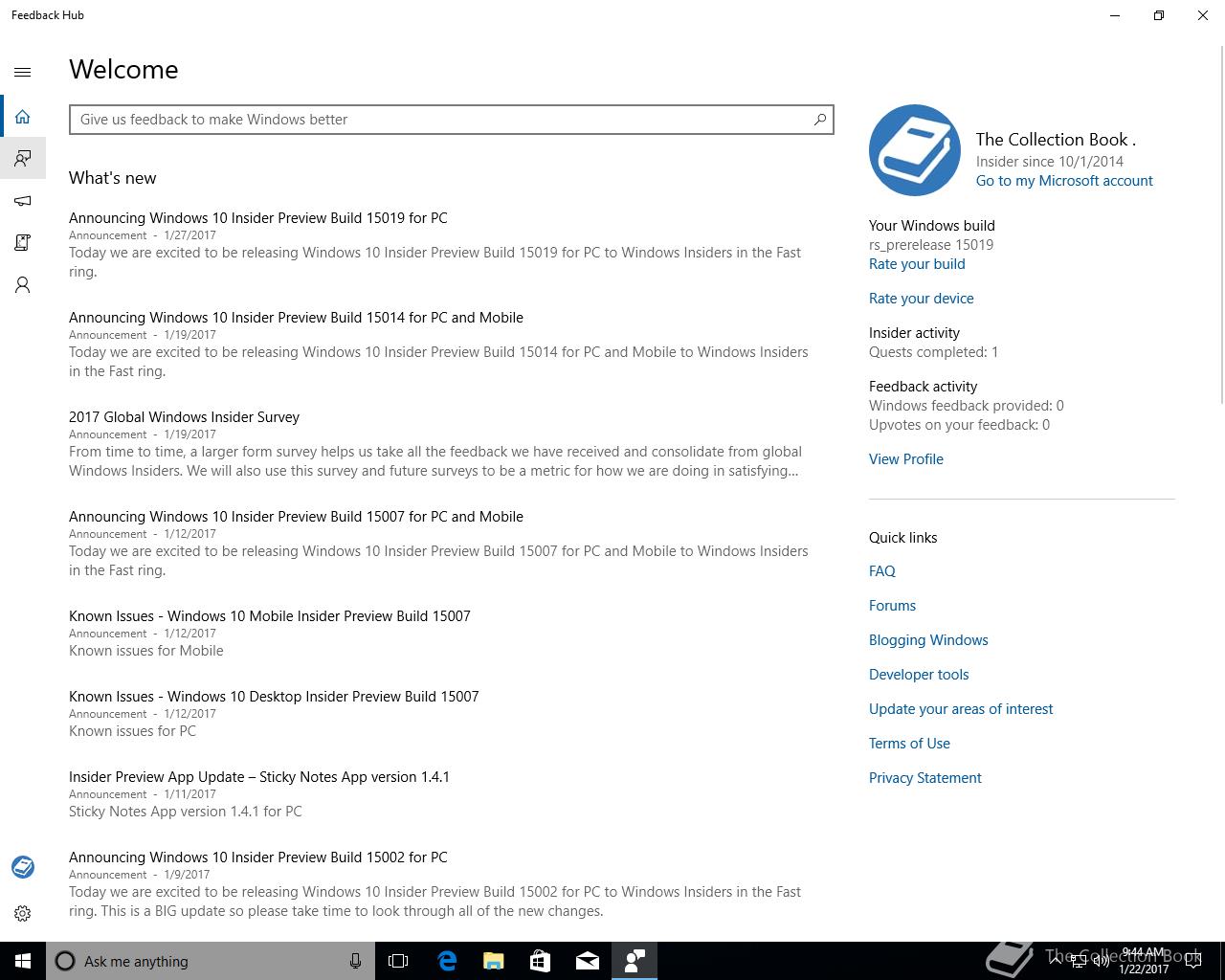Open Quests via the sidebar scroll icon
1225x980 pixels.
[23, 243]
